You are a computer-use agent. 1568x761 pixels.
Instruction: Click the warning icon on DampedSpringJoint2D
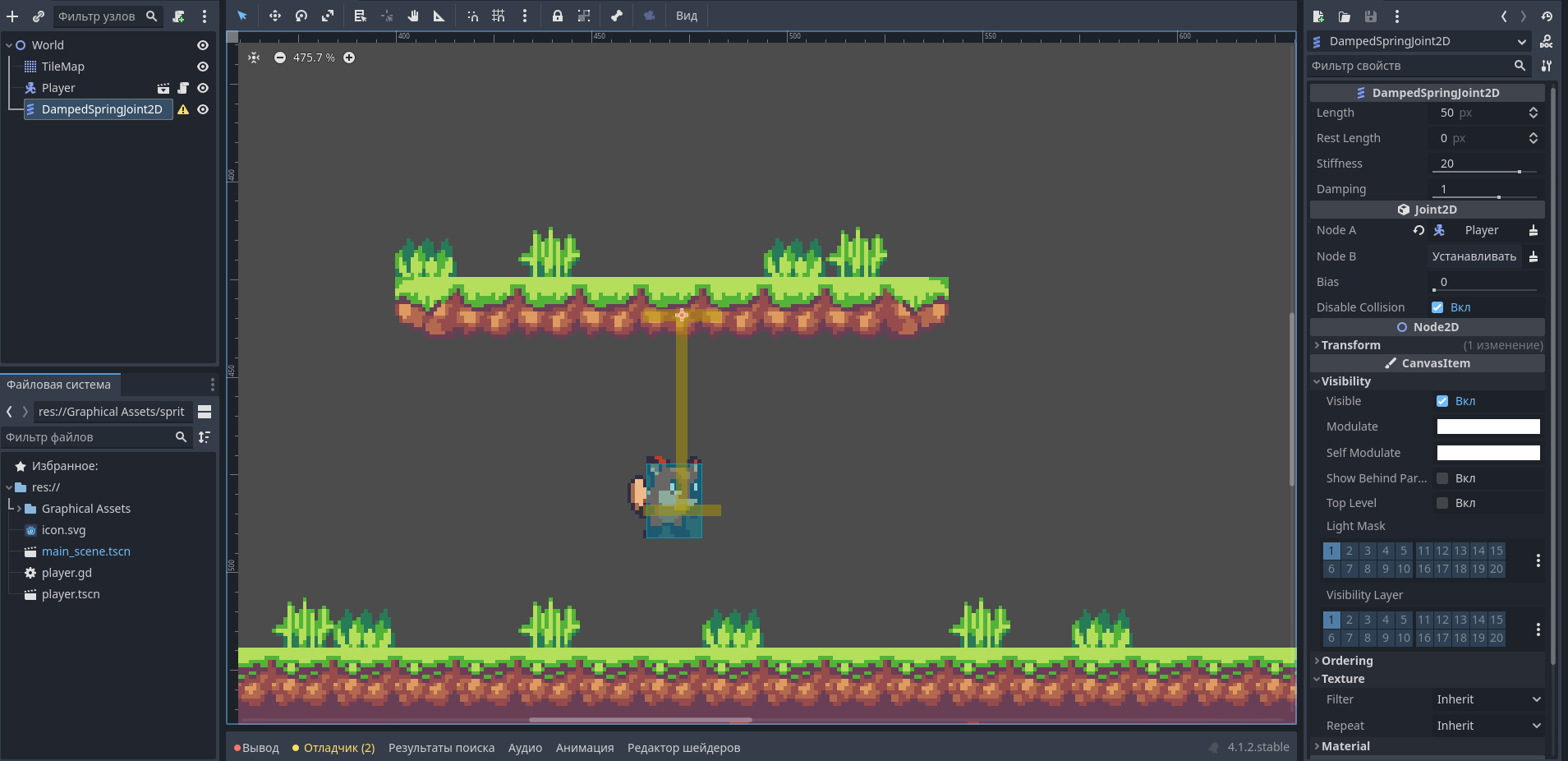pos(183,109)
